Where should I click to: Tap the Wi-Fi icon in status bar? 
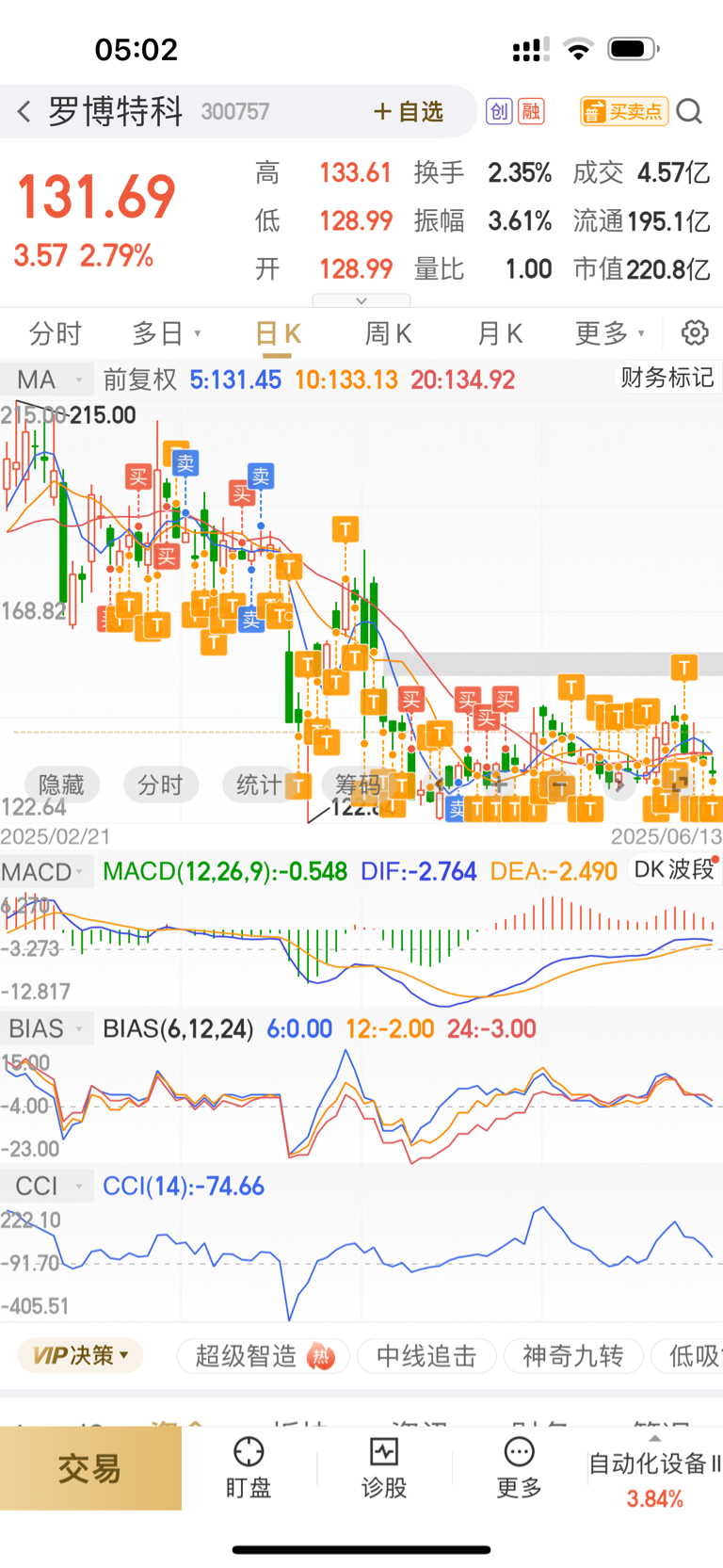coord(579,49)
